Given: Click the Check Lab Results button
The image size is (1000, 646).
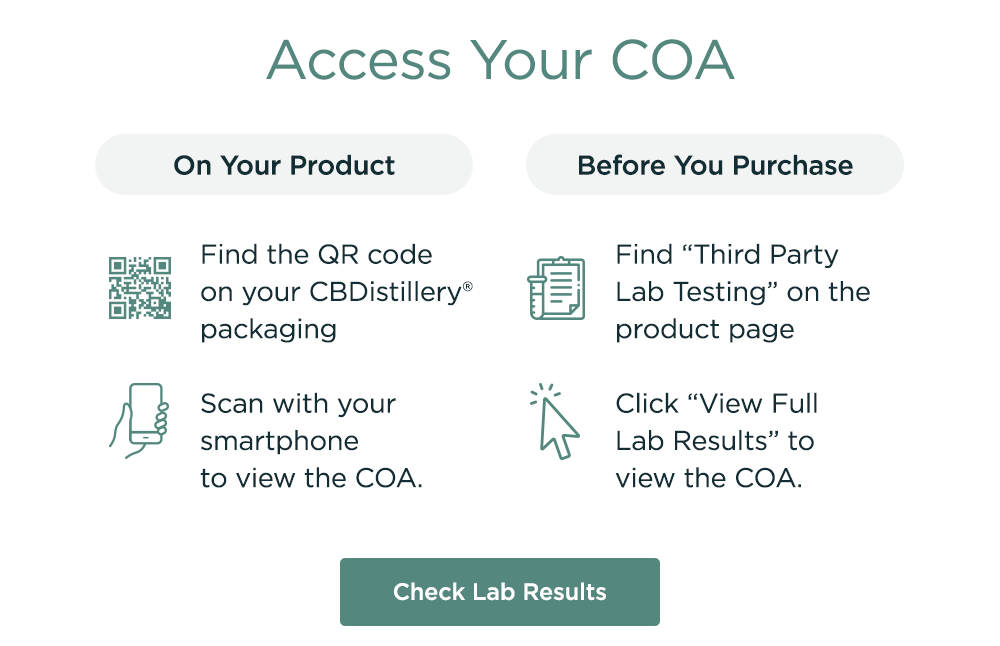Looking at the screenshot, I should [x=500, y=592].
